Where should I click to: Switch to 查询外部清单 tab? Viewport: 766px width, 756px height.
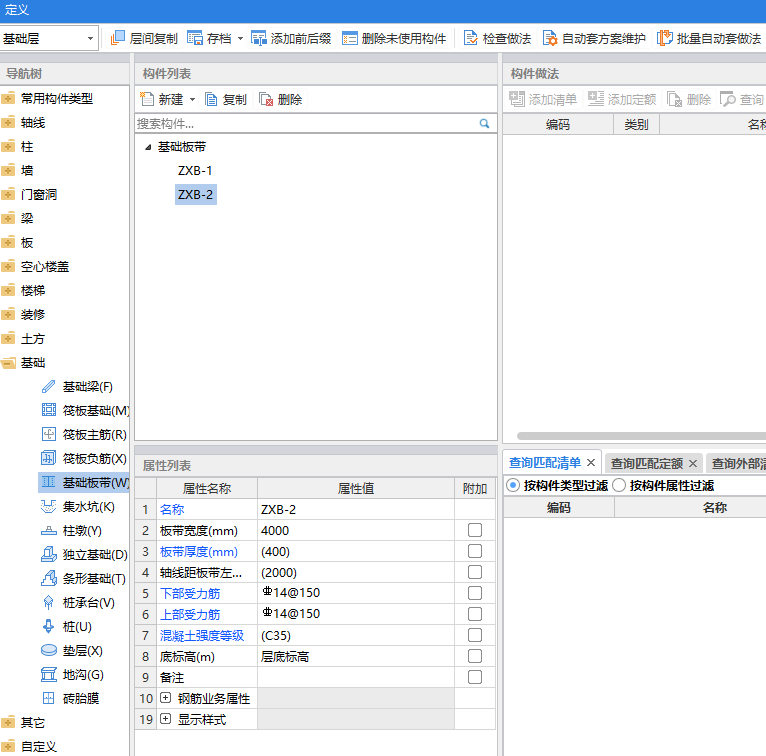(738, 463)
